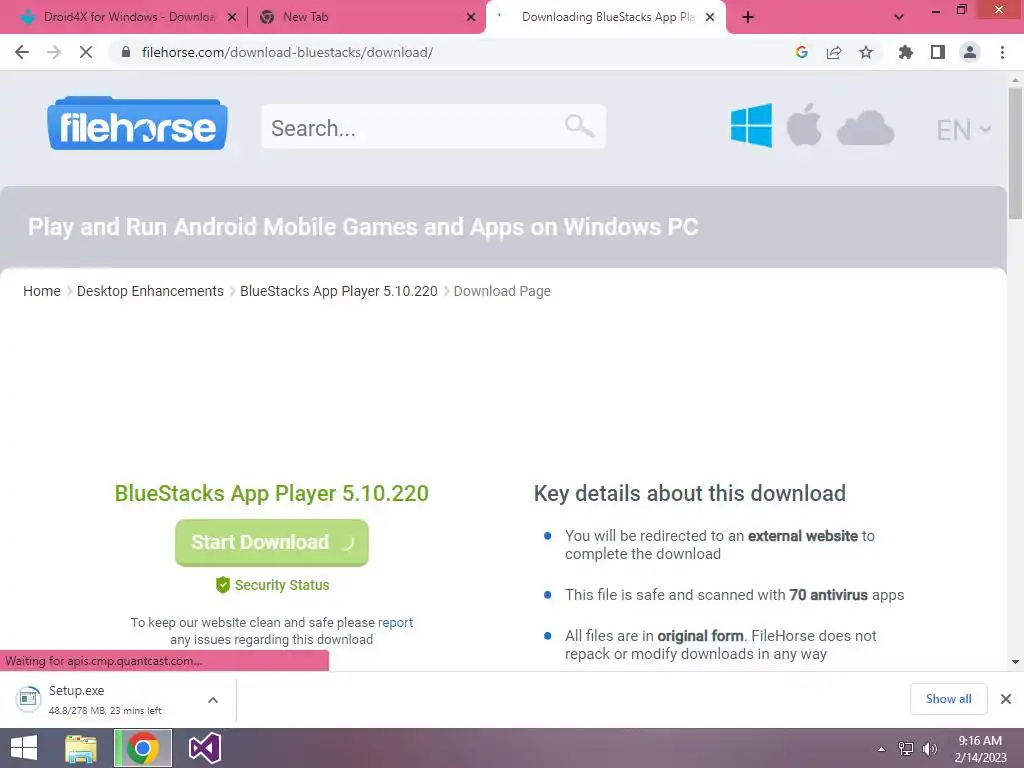Select the Apple Mac platform icon
This screenshot has height=768, width=1024.
click(x=804, y=124)
